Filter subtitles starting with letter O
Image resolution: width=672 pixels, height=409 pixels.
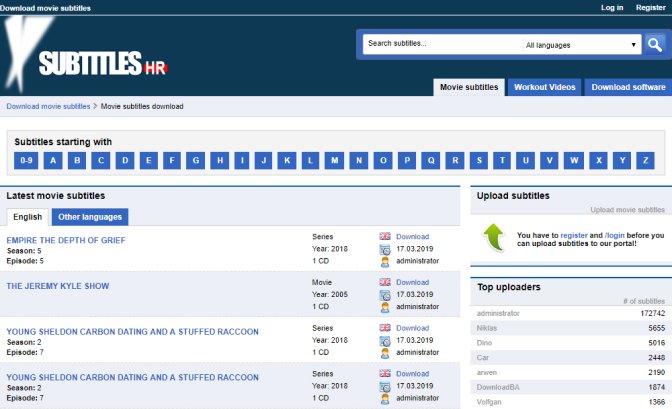[383, 160]
